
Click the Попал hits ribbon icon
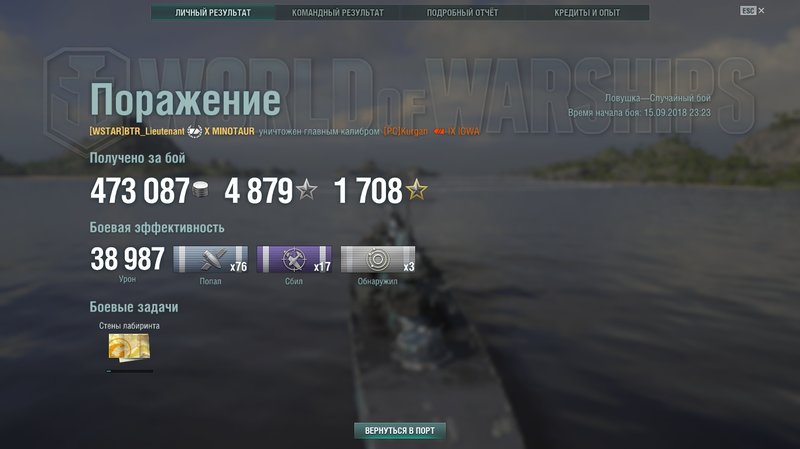click(211, 259)
